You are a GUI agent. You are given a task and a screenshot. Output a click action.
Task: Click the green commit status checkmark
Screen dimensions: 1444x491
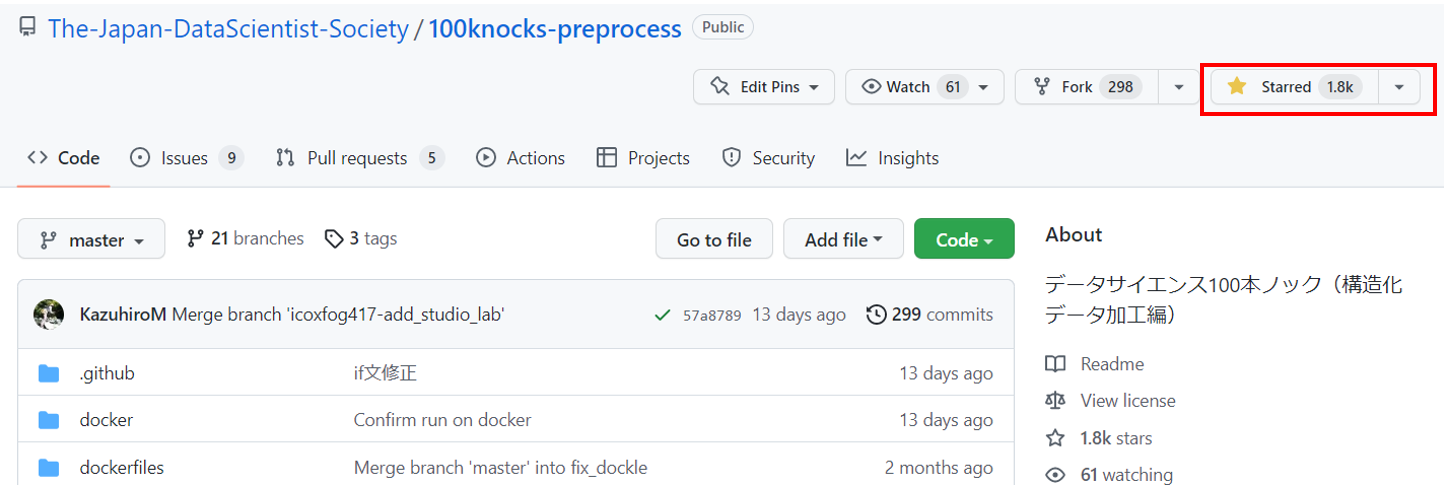pos(662,315)
